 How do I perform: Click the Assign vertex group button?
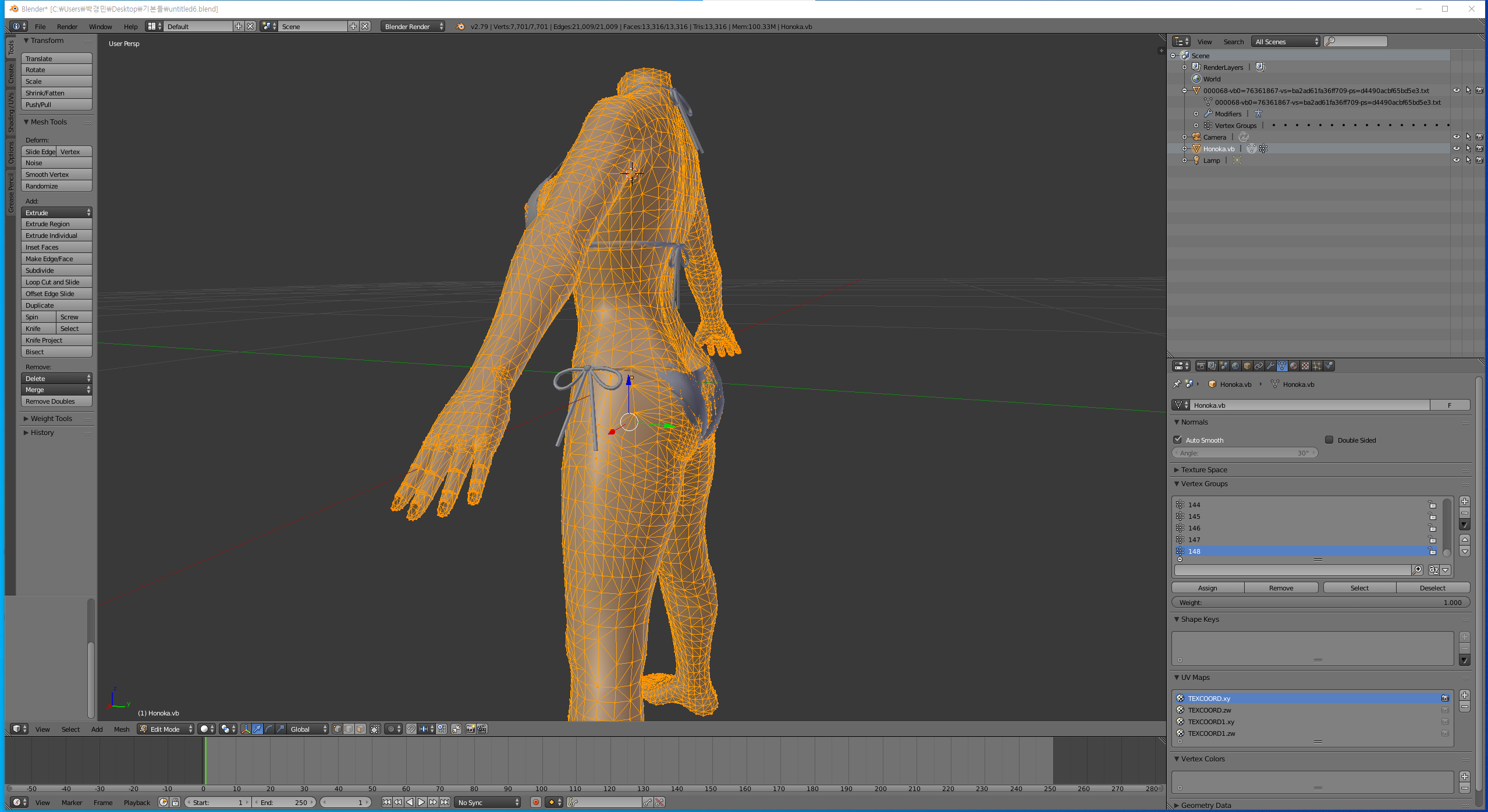[1208, 587]
